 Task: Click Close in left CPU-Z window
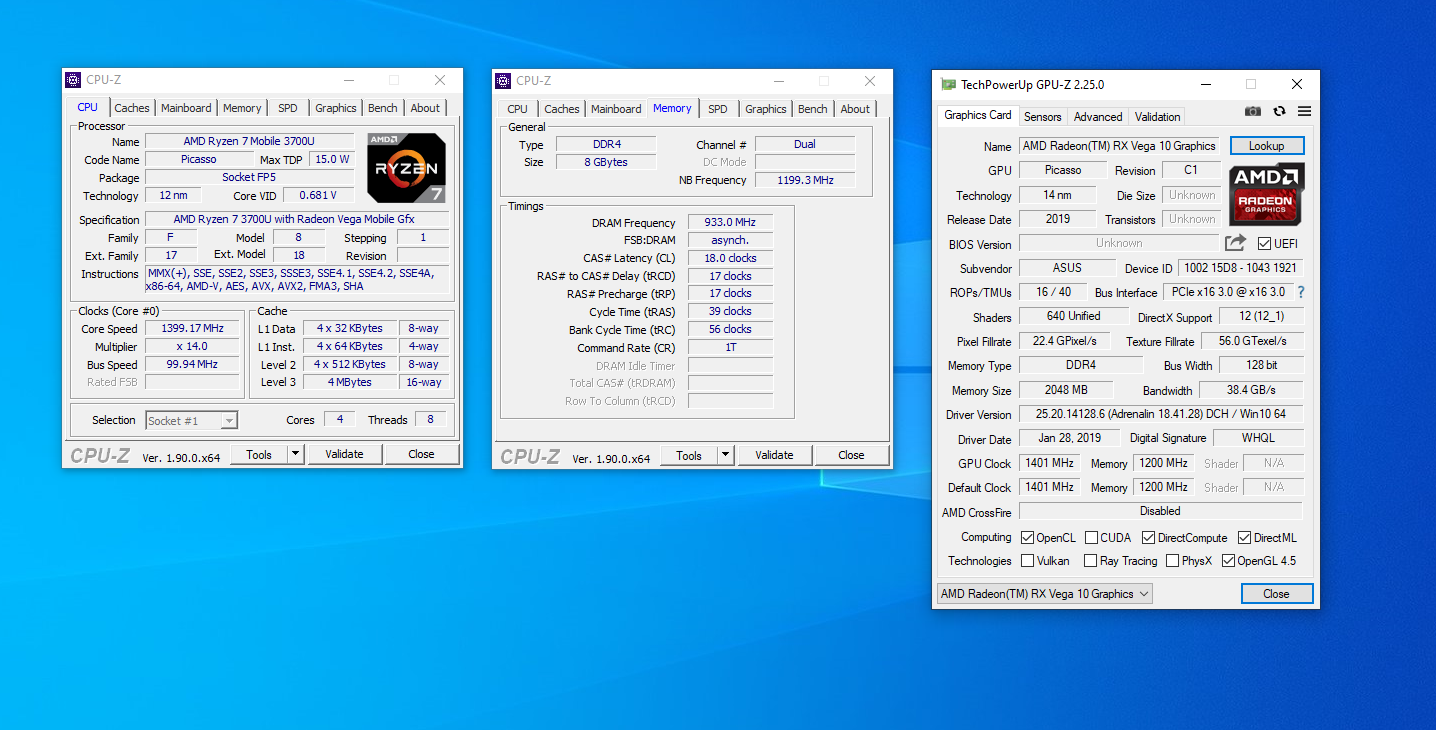[421, 454]
